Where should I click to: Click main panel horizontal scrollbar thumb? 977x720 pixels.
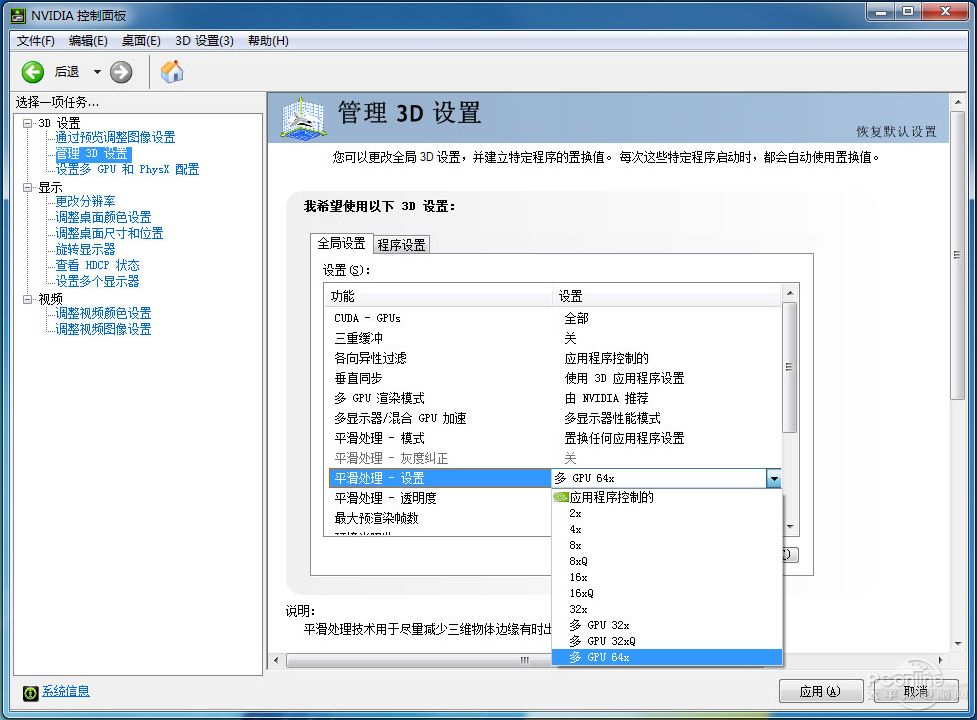[524, 660]
